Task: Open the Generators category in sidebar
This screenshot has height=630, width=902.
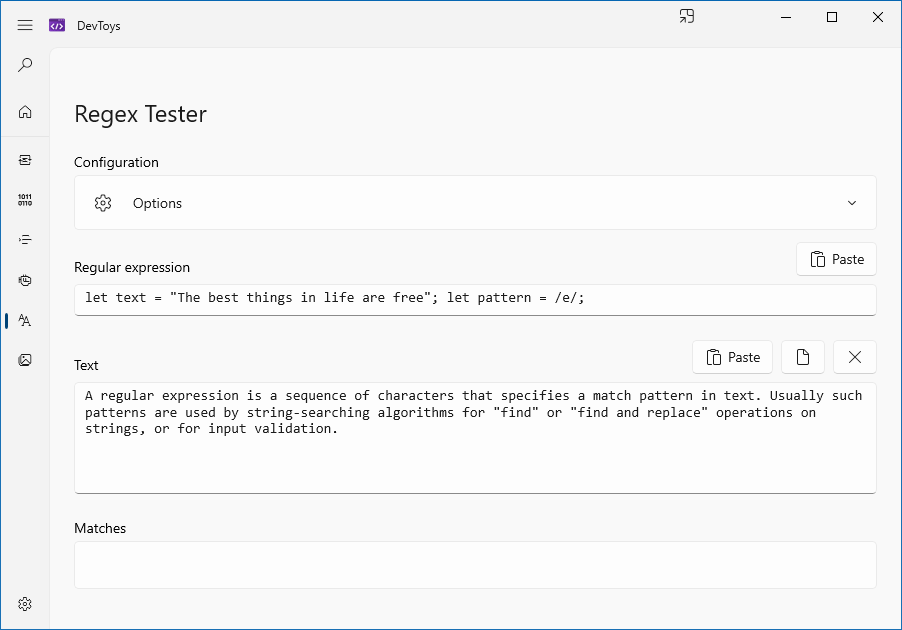Action: (25, 280)
